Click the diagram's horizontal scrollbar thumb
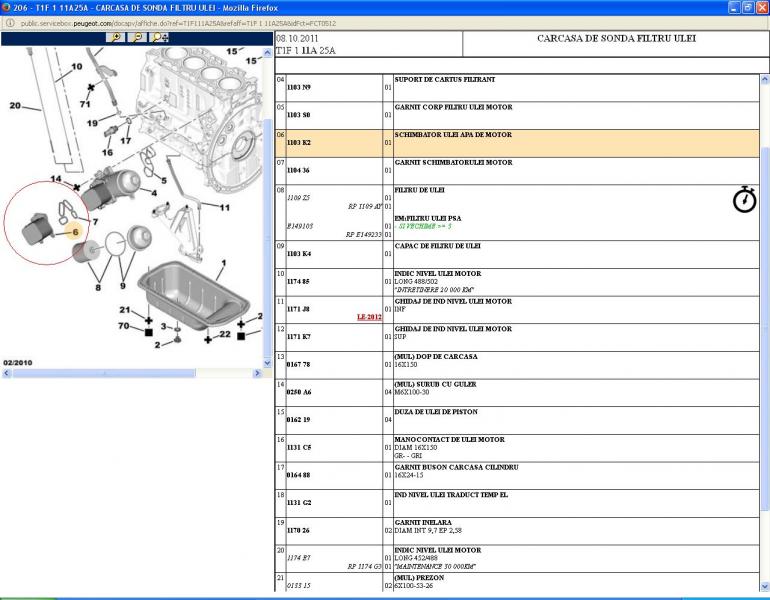This screenshot has height=600, width=770. pyautogui.click(x=104, y=374)
